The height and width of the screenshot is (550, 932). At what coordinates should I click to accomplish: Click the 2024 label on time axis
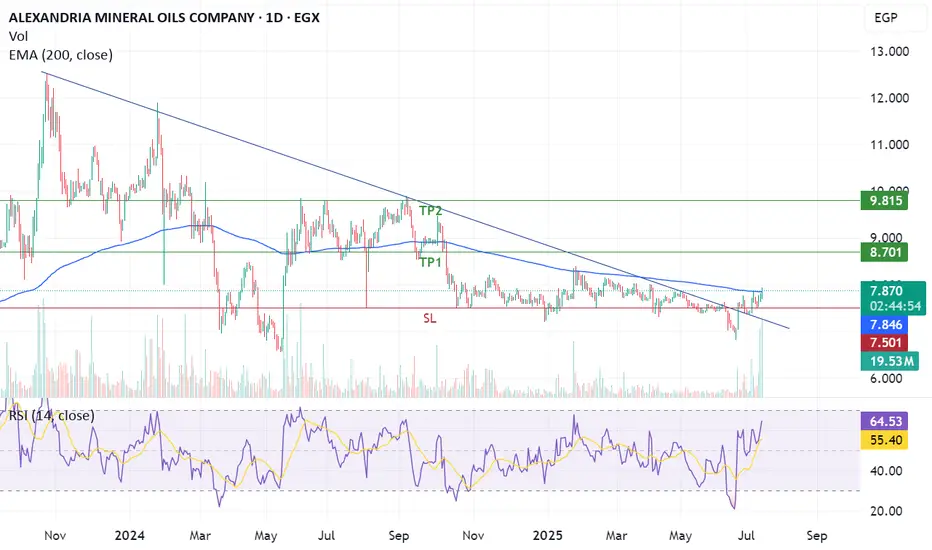point(130,535)
